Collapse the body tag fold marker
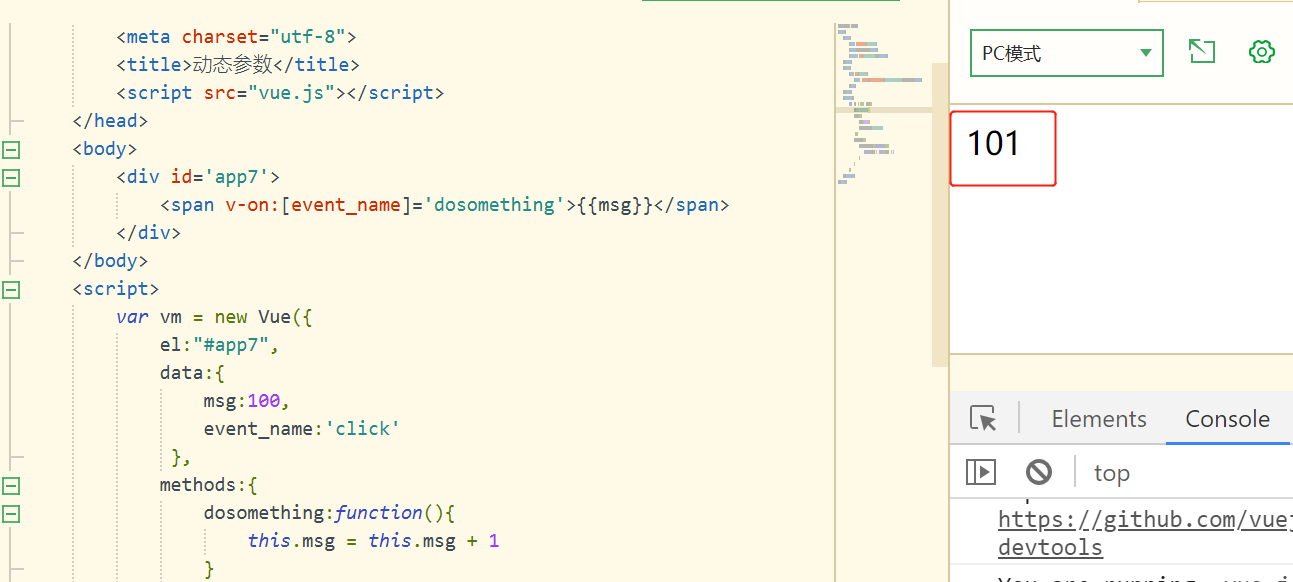 click(x=11, y=149)
